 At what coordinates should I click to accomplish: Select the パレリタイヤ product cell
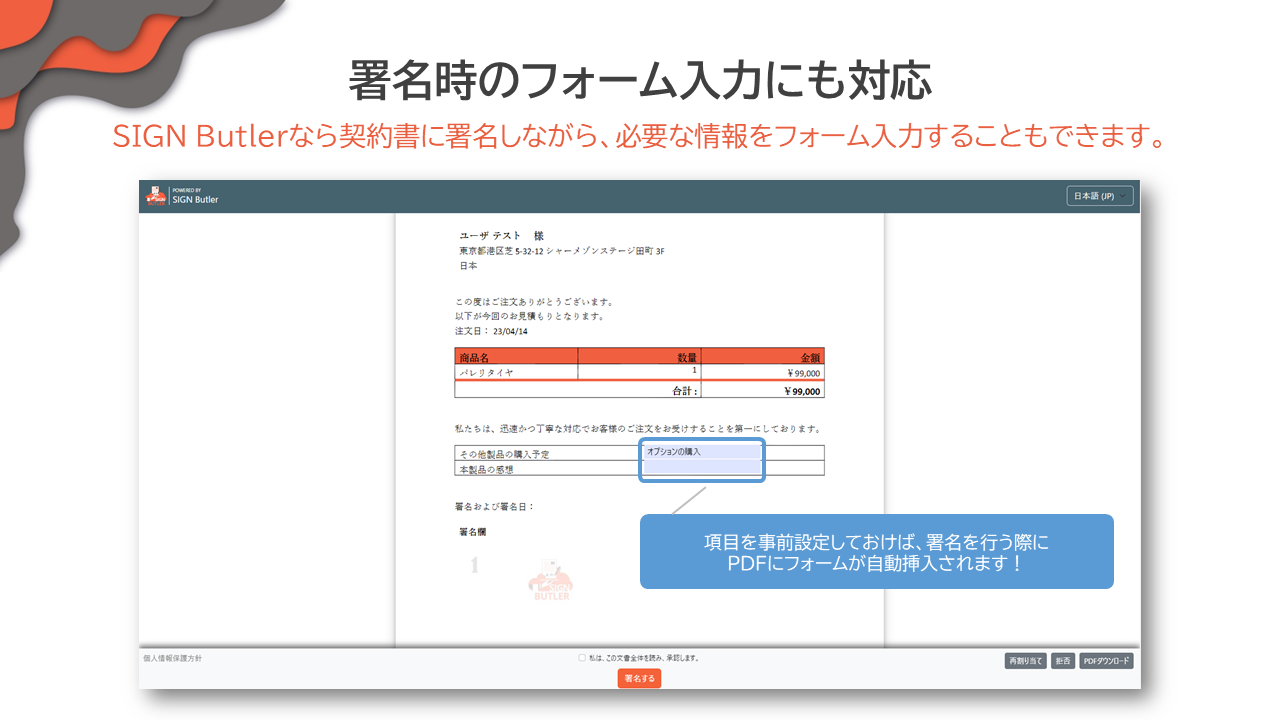(x=516, y=372)
